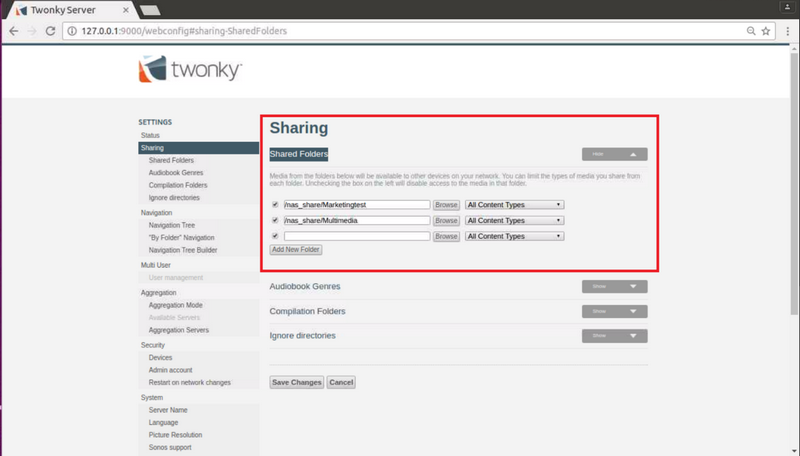Click the empty third folder path field
This screenshot has width=800, height=456.
pyautogui.click(x=357, y=236)
